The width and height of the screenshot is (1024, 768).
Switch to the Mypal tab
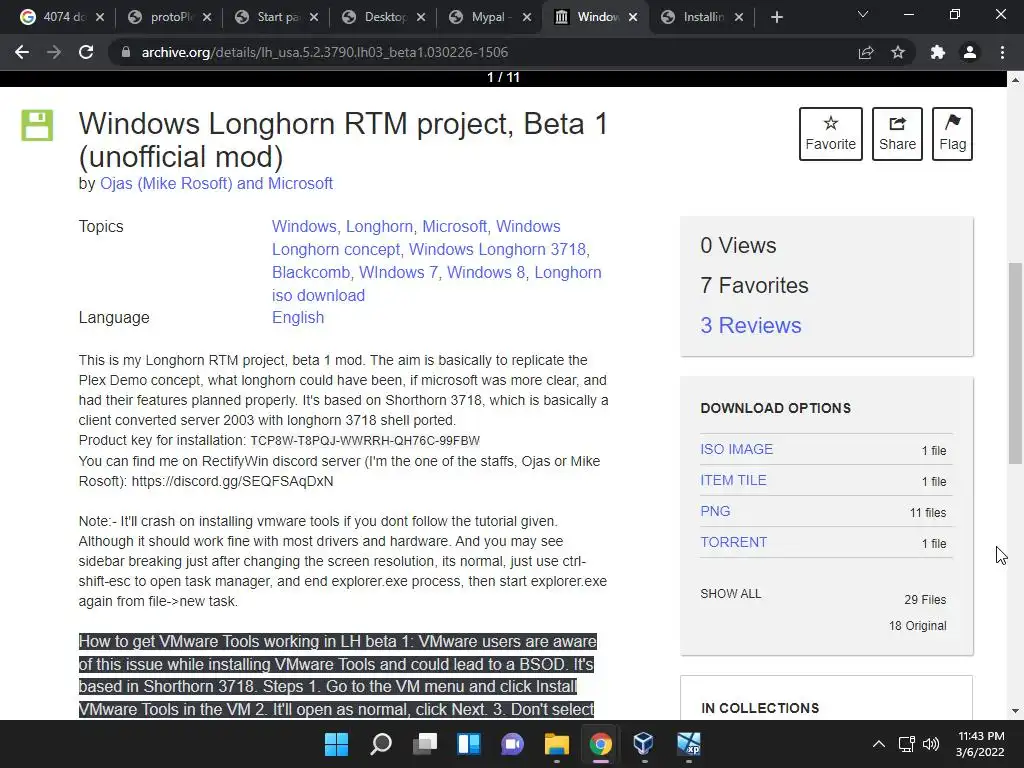point(483,17)
